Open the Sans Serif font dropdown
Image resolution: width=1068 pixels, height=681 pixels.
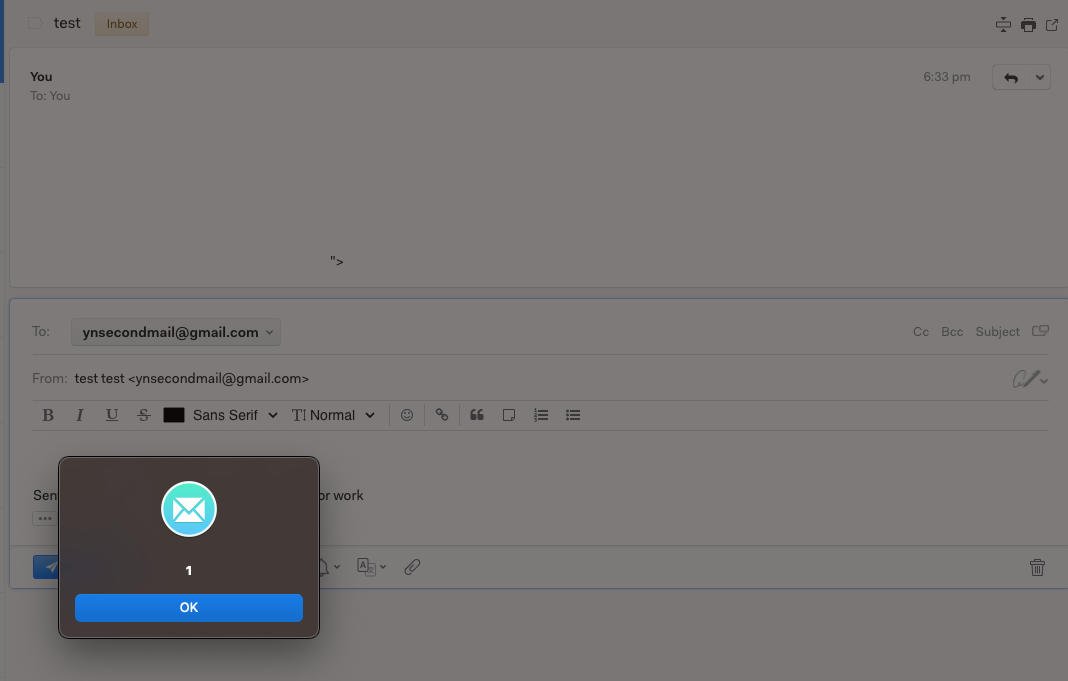[235, 415]
